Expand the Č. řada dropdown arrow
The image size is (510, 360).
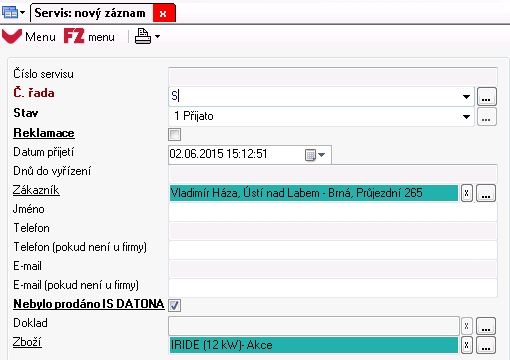(466, 97)
